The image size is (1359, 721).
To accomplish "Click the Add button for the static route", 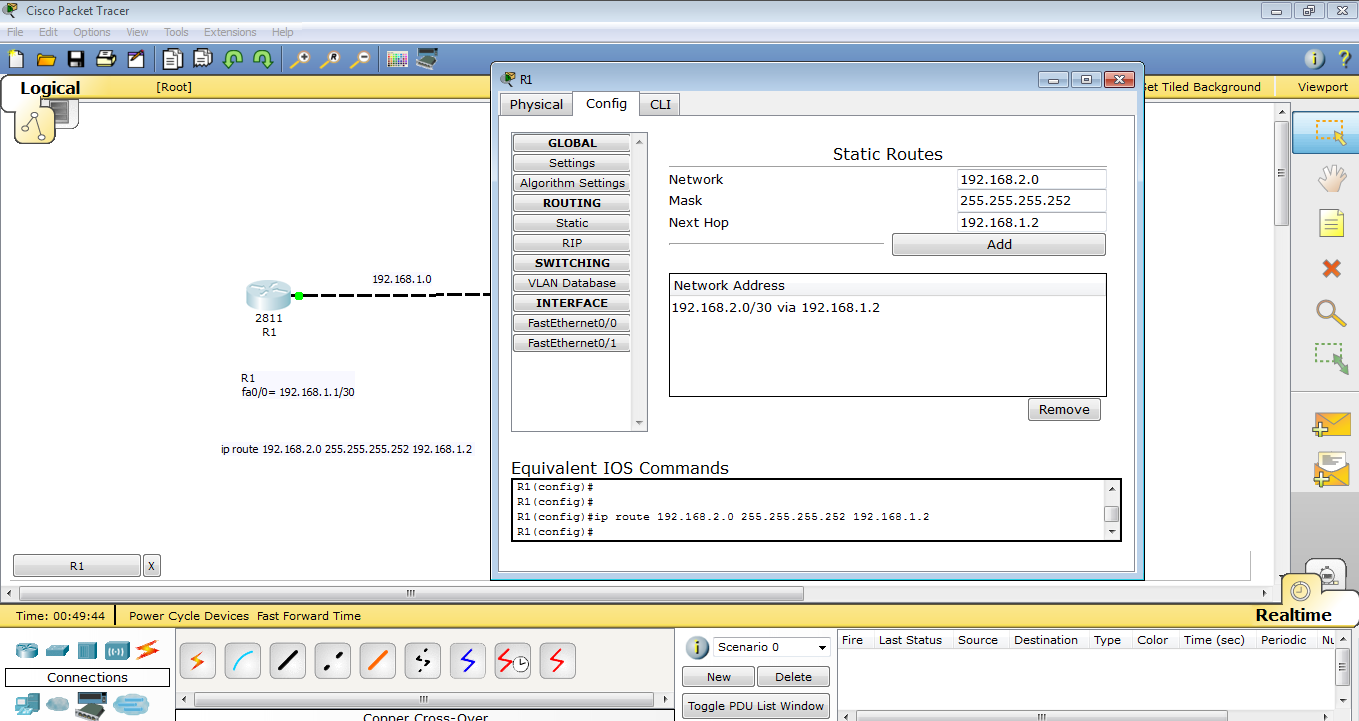I will pyautogui.click(x=998, y=244).
